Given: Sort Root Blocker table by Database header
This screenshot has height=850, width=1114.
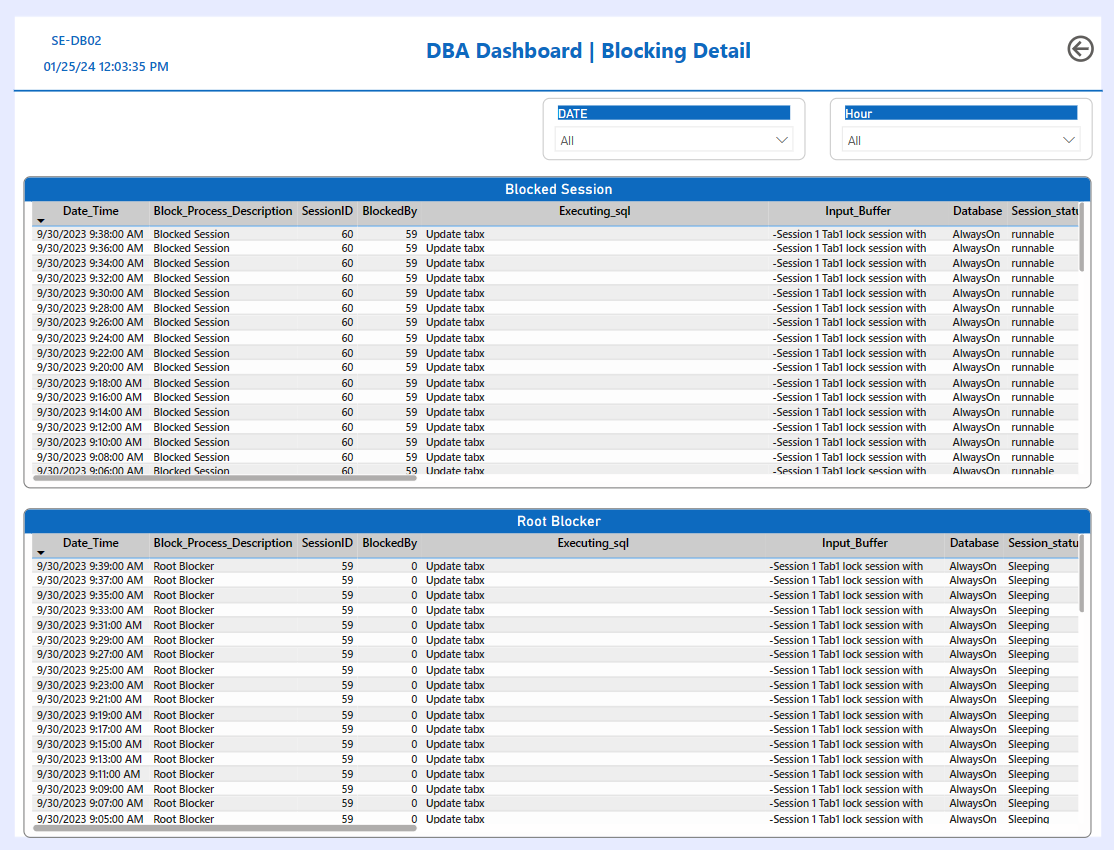Looking at the screenshot, I should coord(974,543).
